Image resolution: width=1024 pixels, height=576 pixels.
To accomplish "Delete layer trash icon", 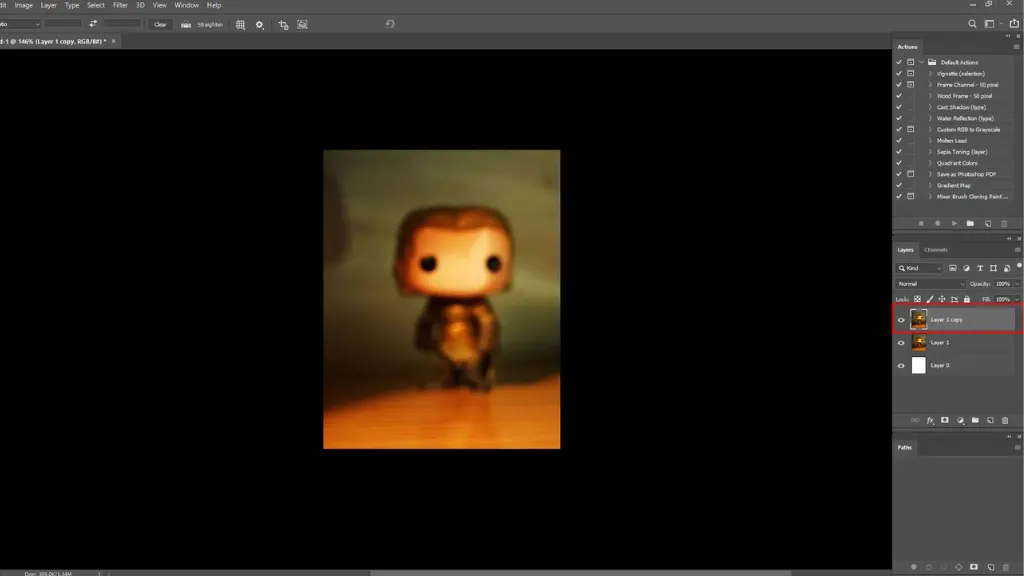I will point(1005,421).
